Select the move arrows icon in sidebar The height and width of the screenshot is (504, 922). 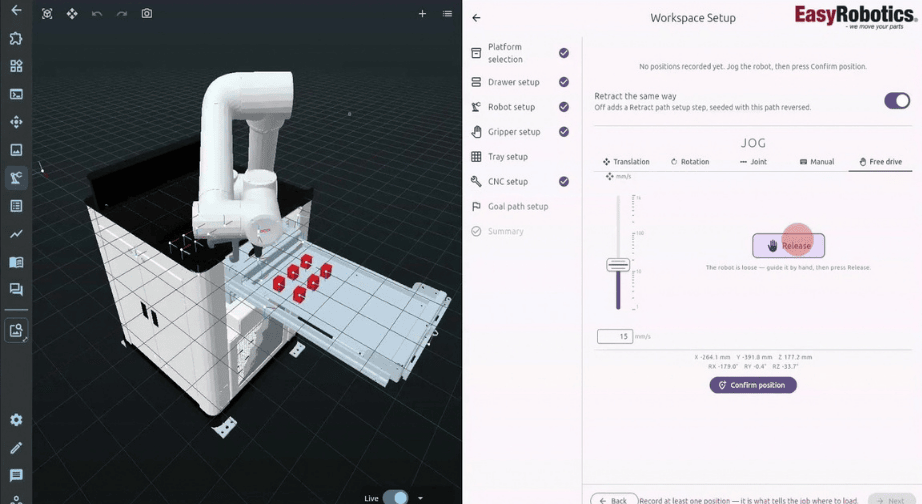pyautogui.click(x=16, y=122)
